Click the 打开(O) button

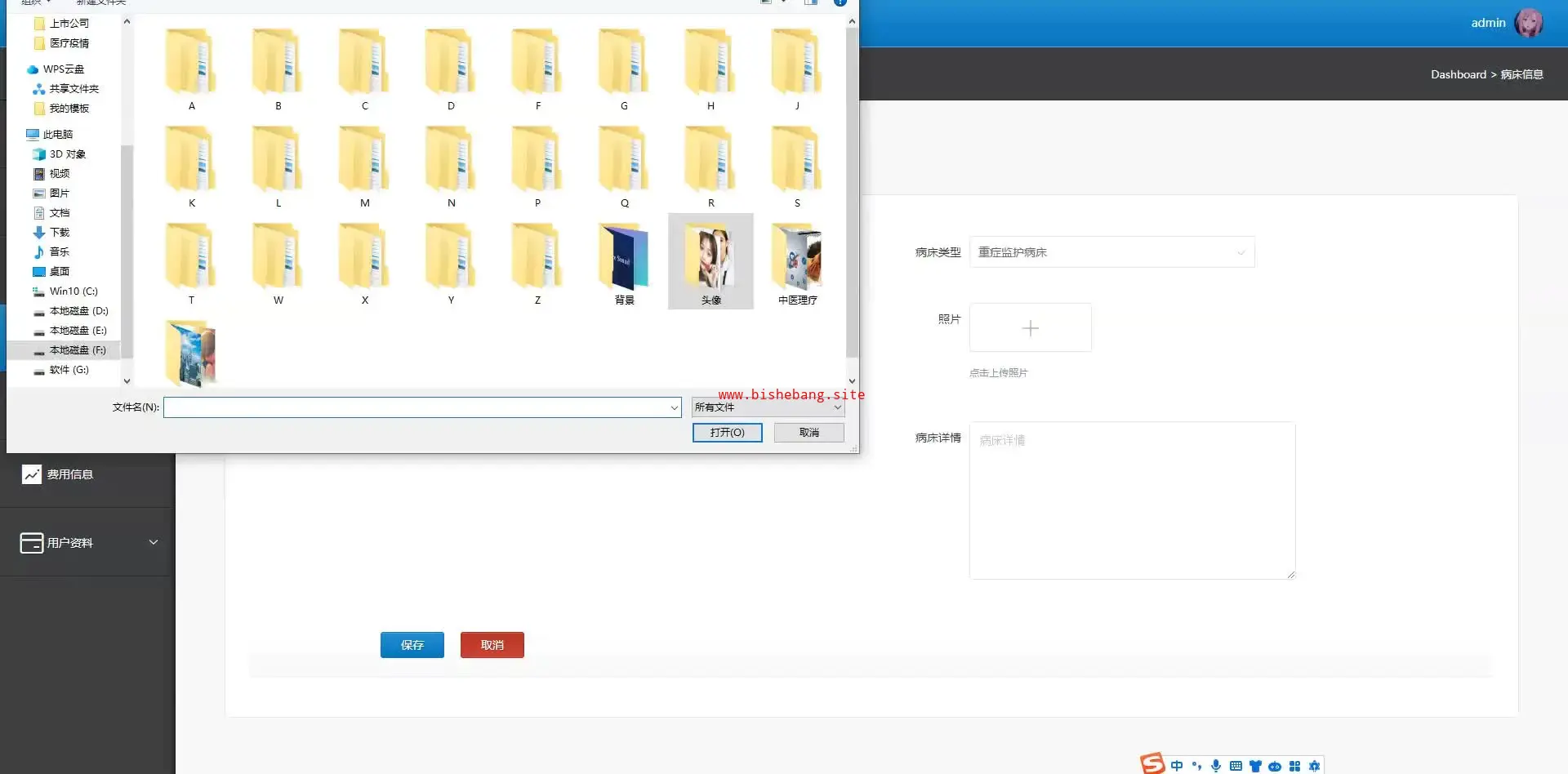point(727,433)
